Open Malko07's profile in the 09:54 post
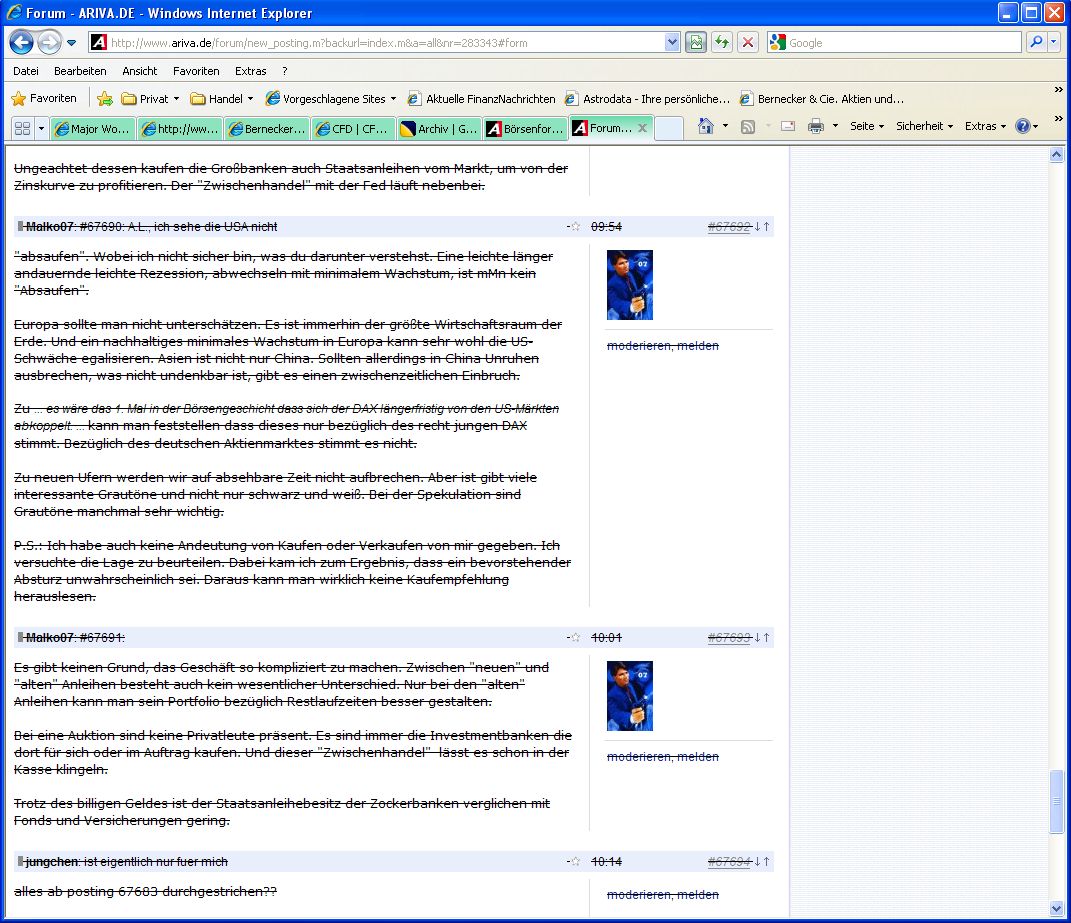Viewport: 1071px width, 923px height. (x=48, y=227)
